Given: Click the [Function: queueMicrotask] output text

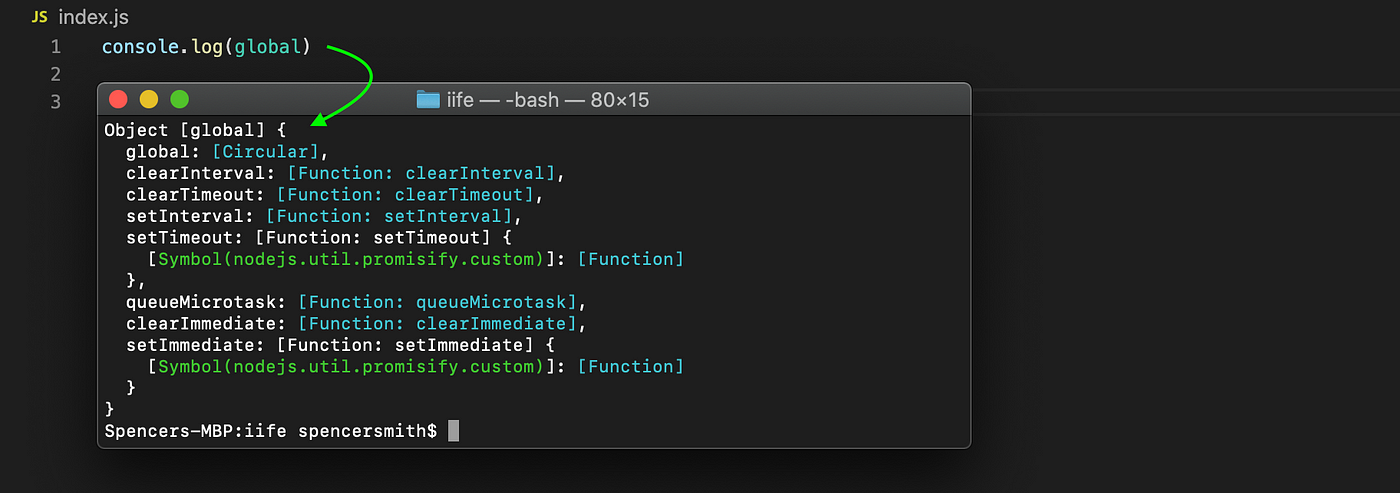Looking at the screenshot, I should pyautogui.click(x=437, y=302).
